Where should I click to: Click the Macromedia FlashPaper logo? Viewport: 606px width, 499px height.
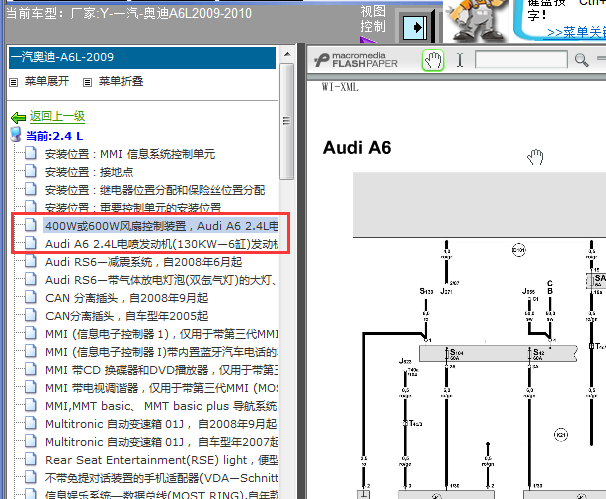tap(356, 60)
